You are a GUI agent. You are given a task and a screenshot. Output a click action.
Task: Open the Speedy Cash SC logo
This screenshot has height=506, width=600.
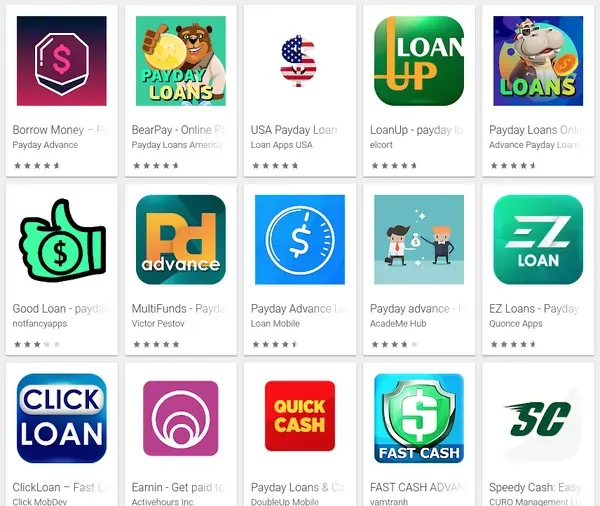pyautogui.click(x=538, y=419)
